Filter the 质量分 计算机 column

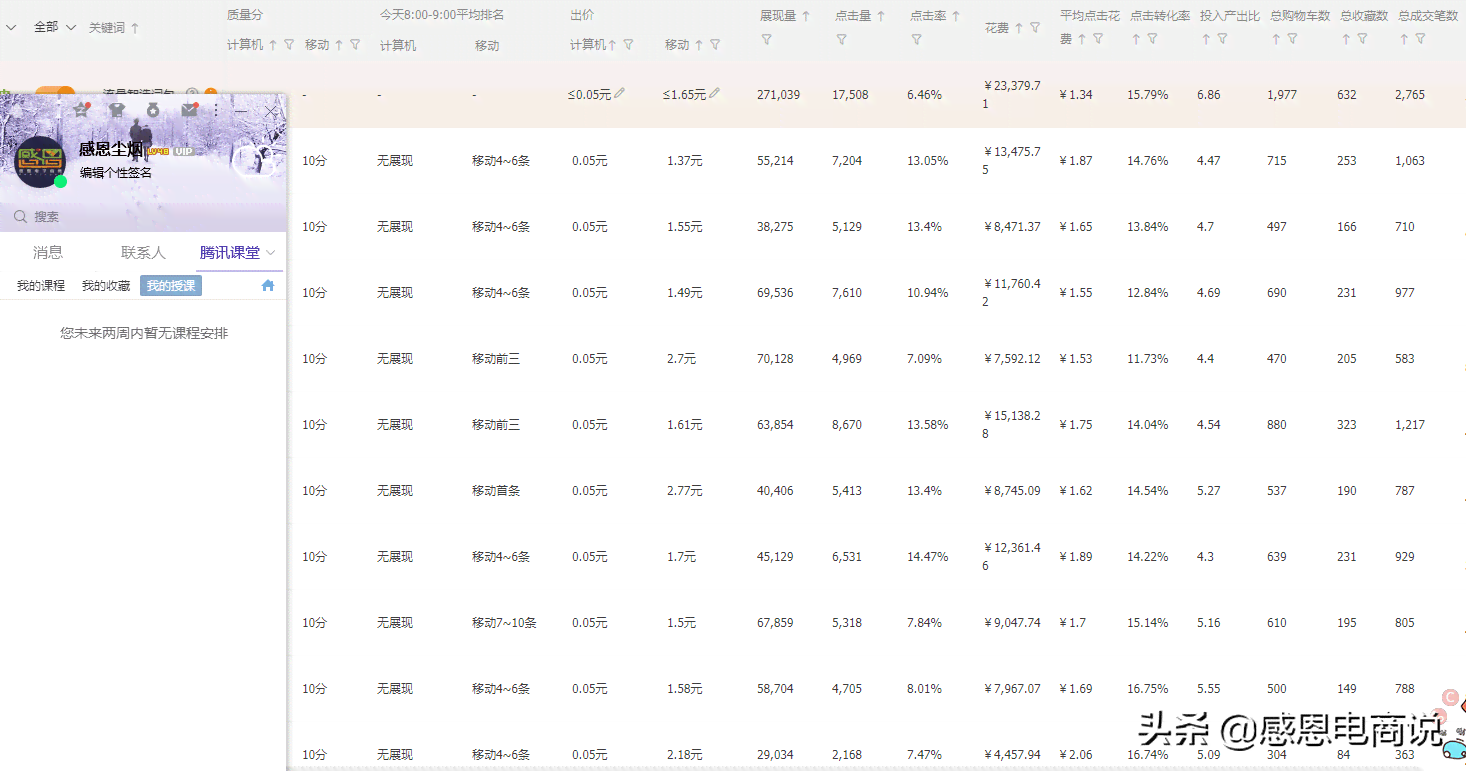tap(289, 45)
